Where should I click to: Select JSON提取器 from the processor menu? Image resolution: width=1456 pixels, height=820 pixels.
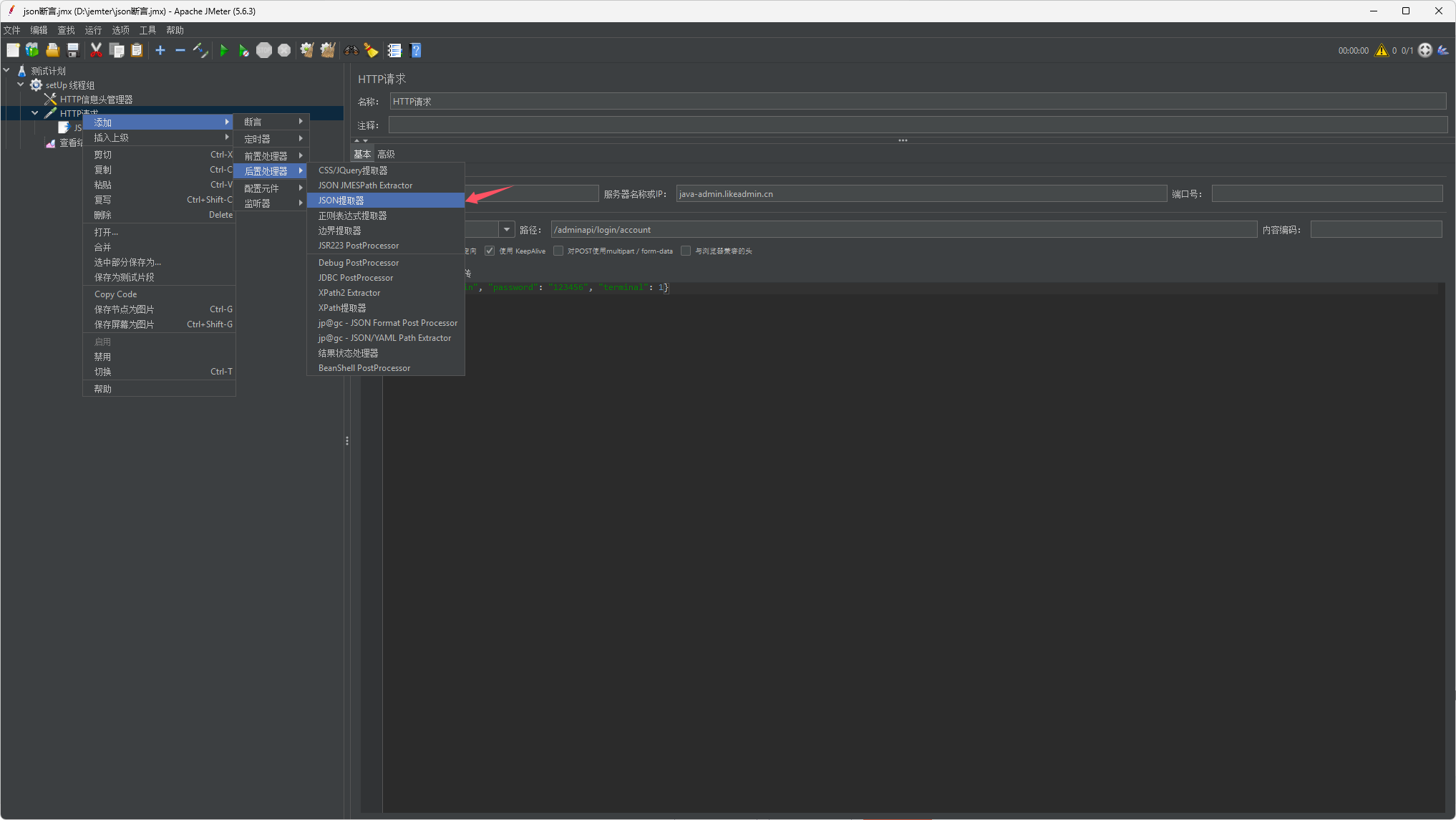tap(341, 201)
